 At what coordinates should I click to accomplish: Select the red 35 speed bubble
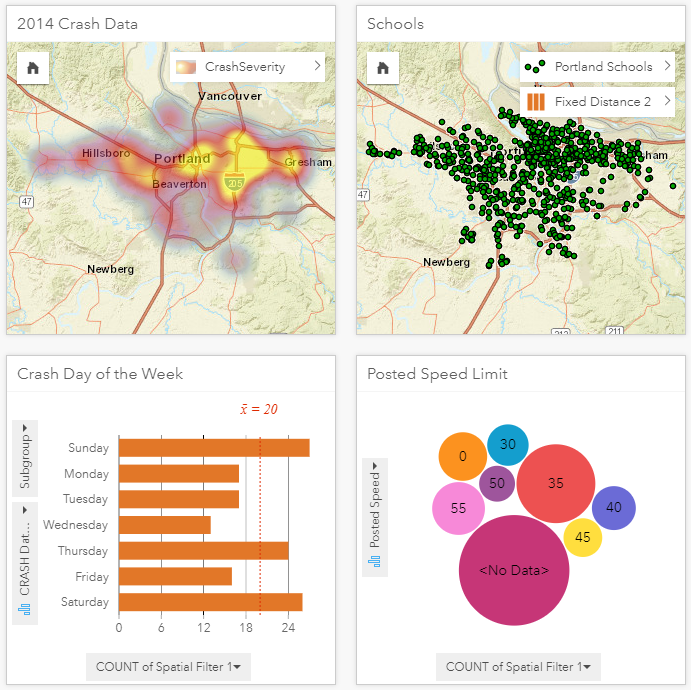pyautogui.click(x=556, y=483)
